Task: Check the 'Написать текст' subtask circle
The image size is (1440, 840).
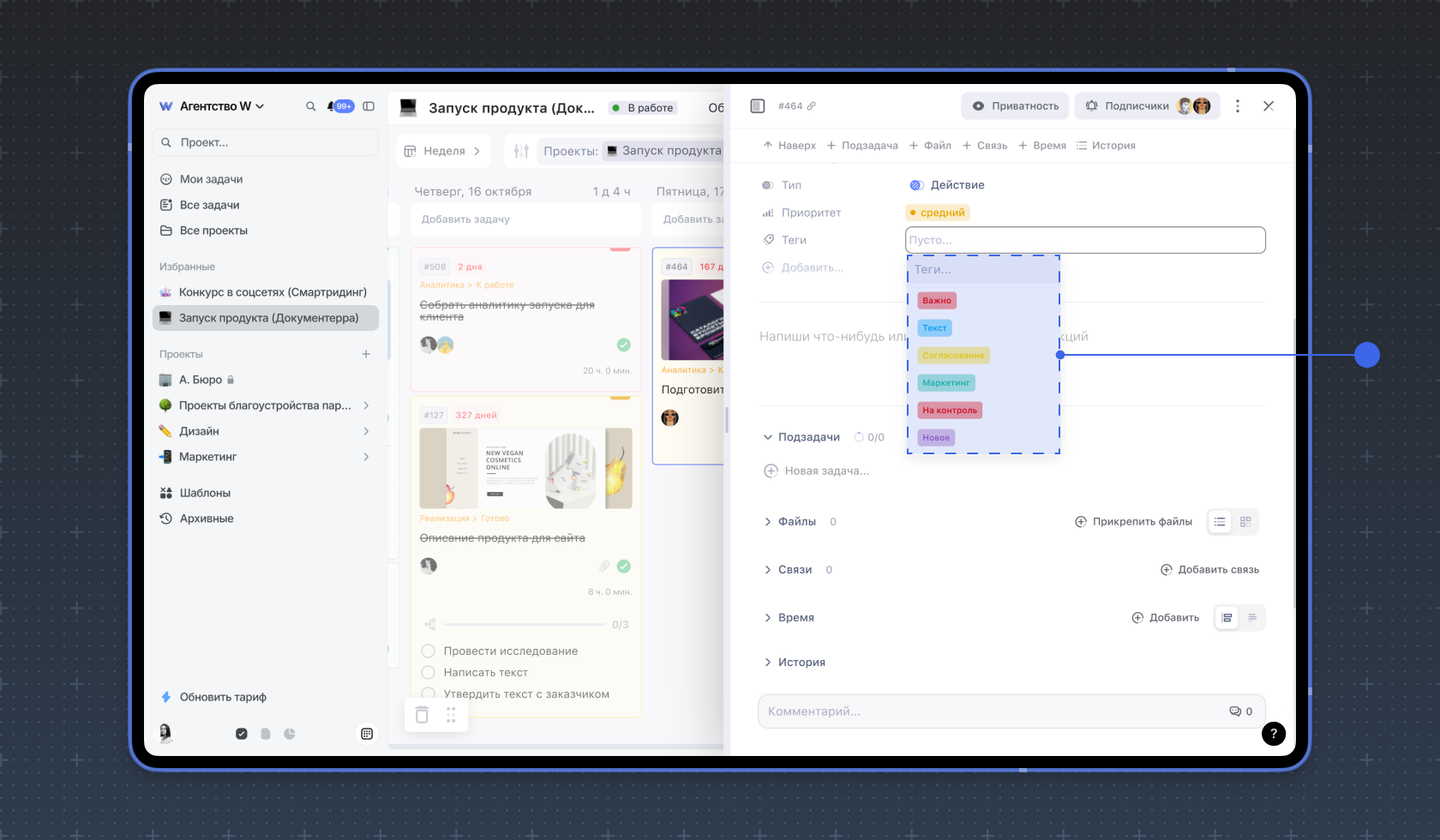Action: 429,673
